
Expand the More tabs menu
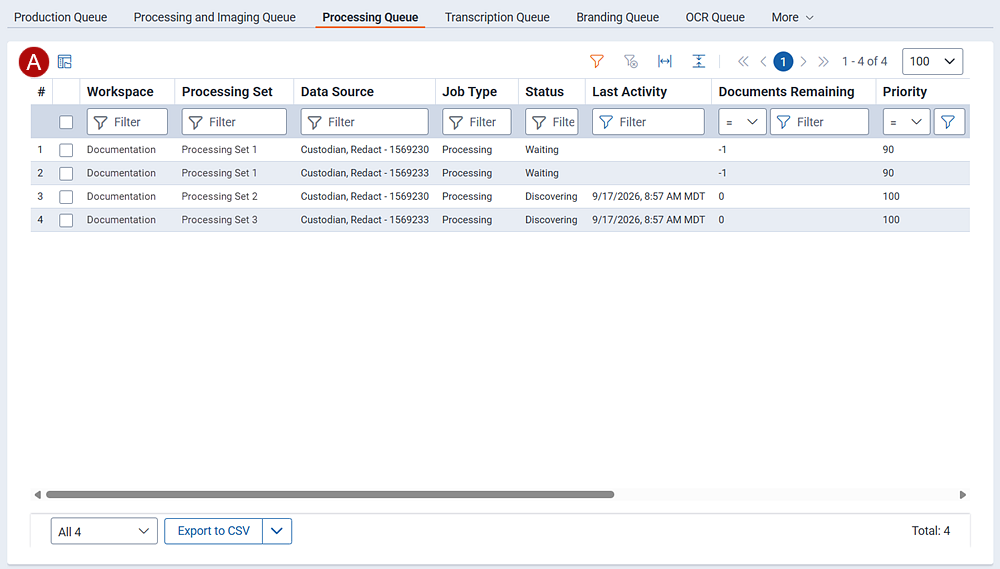click(x=792, y=17)
